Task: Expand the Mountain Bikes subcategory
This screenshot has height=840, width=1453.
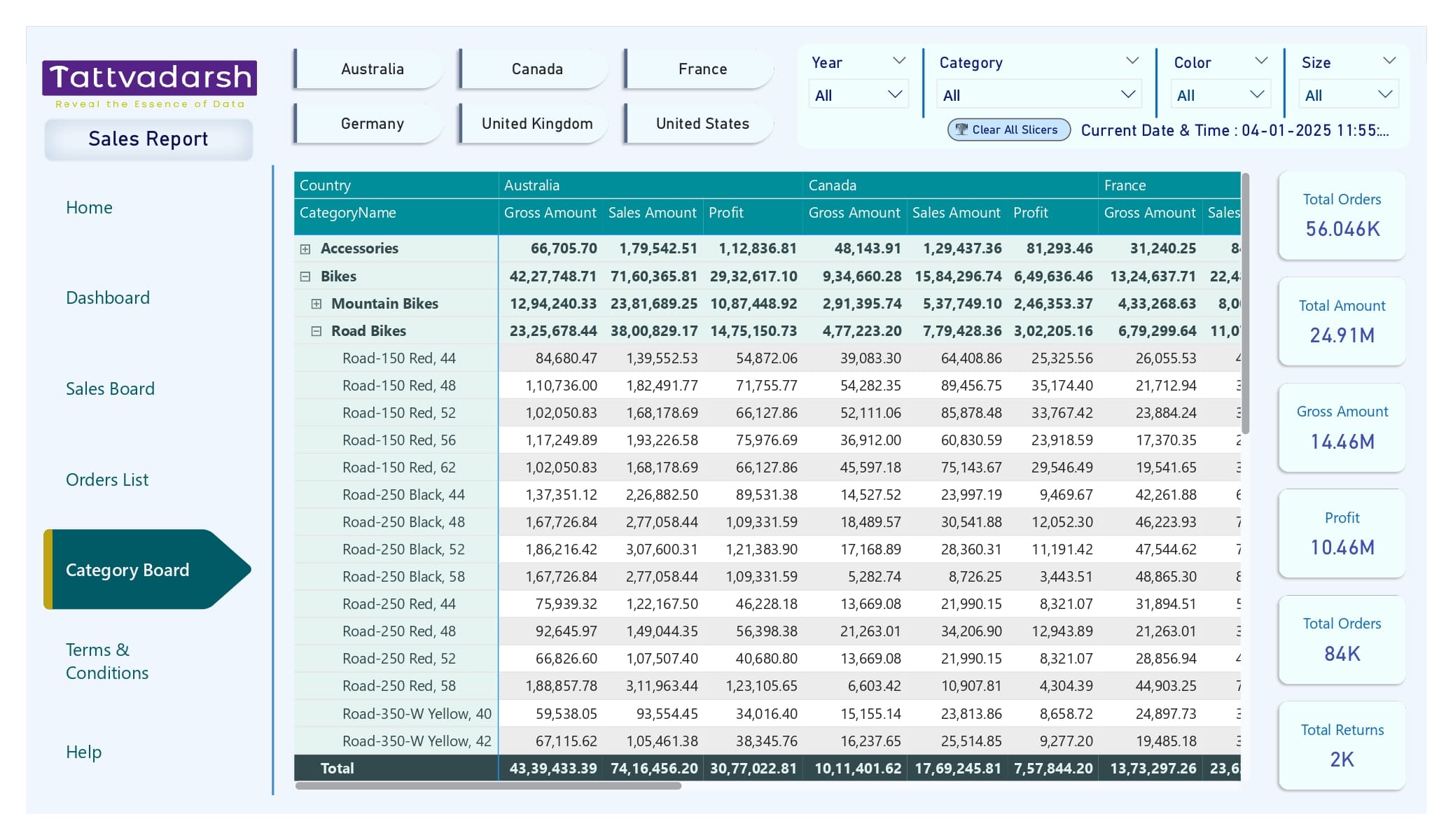Action: coord(317,304)
